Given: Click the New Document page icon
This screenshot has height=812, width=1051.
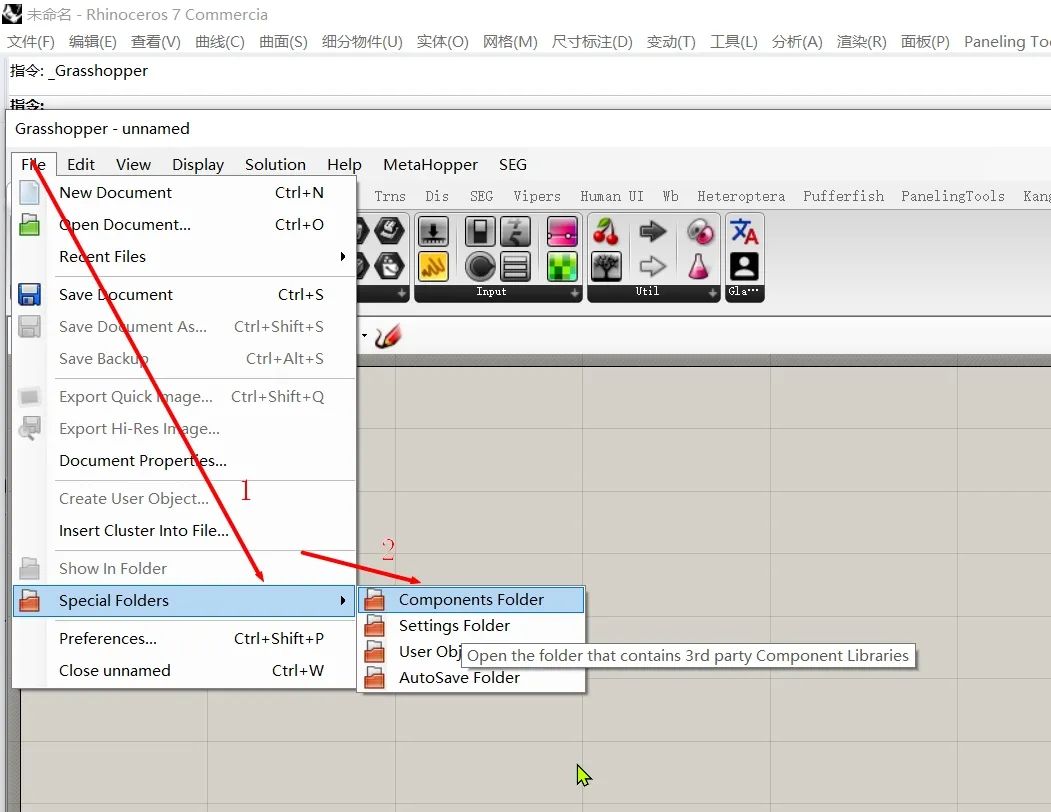Looking at the screenshot, I should pyautogui.click(x=29, y=192).
